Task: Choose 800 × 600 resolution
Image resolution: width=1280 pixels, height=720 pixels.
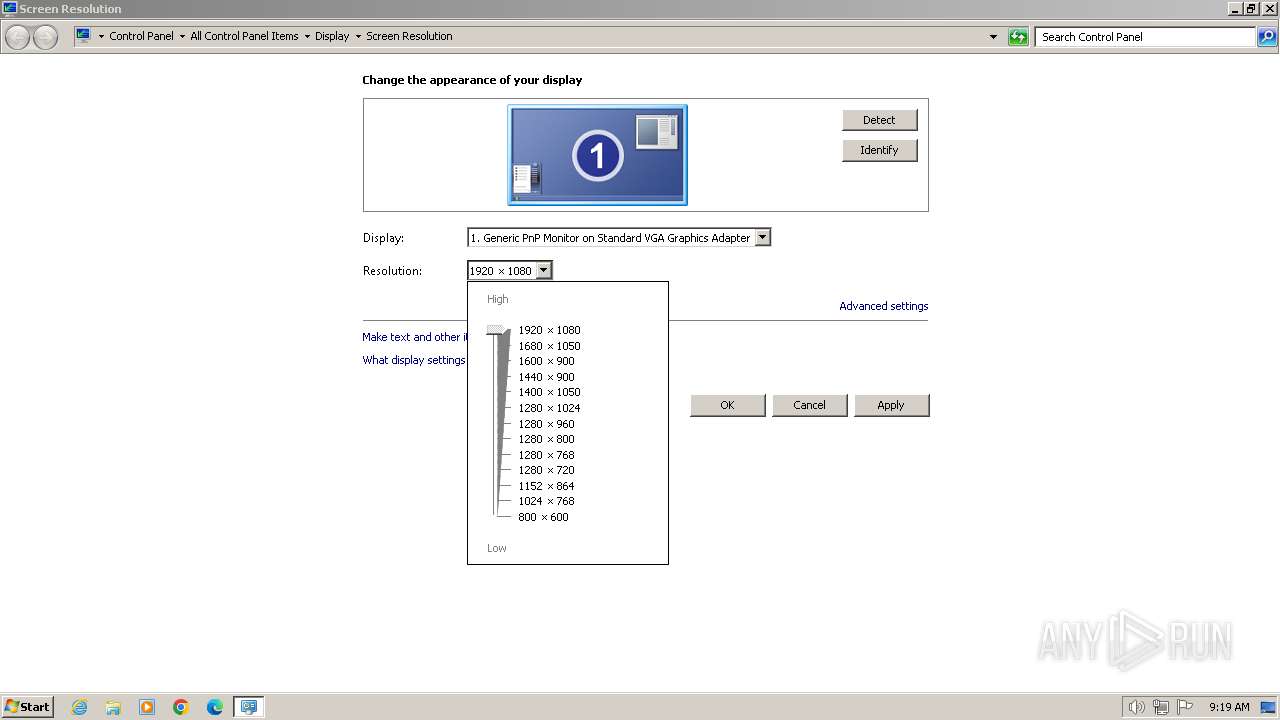Action: (x=543, y=517)
